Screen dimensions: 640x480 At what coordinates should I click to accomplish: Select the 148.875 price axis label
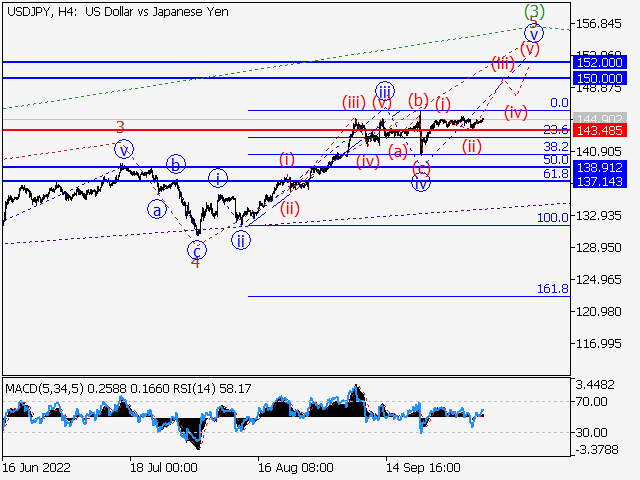(x=598, y=88)
